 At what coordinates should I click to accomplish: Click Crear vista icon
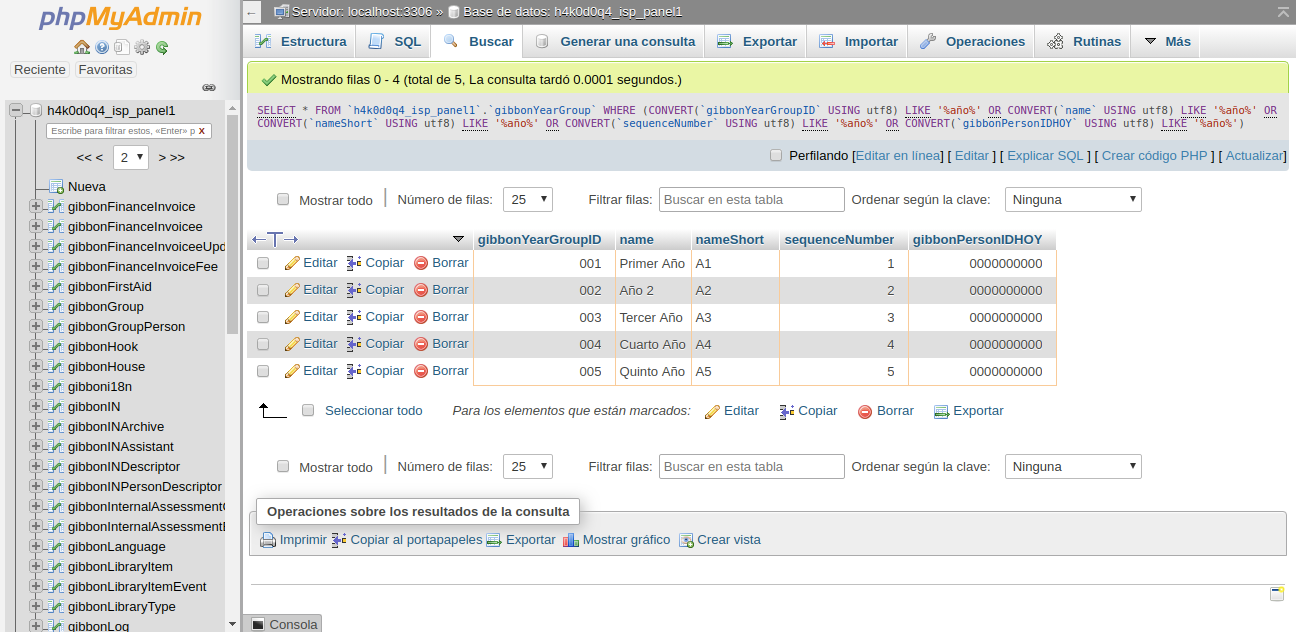point(686,540)
